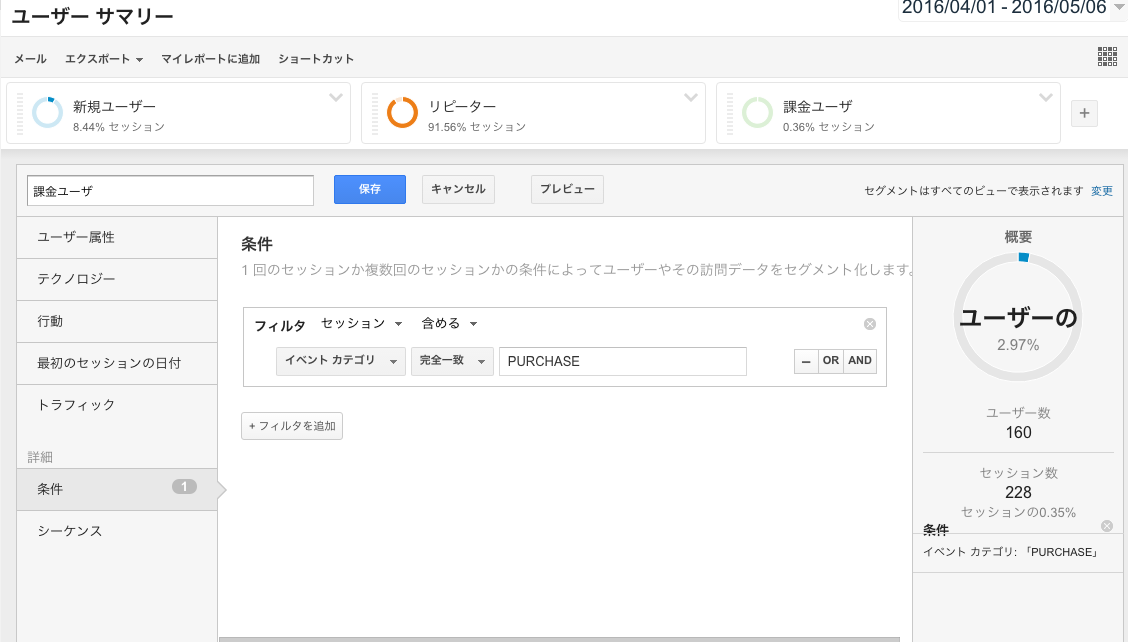Viewport: 1128px width, 642px height.
Task: Click the リピーター orange donut icon
Action: [x=402, y=113]
